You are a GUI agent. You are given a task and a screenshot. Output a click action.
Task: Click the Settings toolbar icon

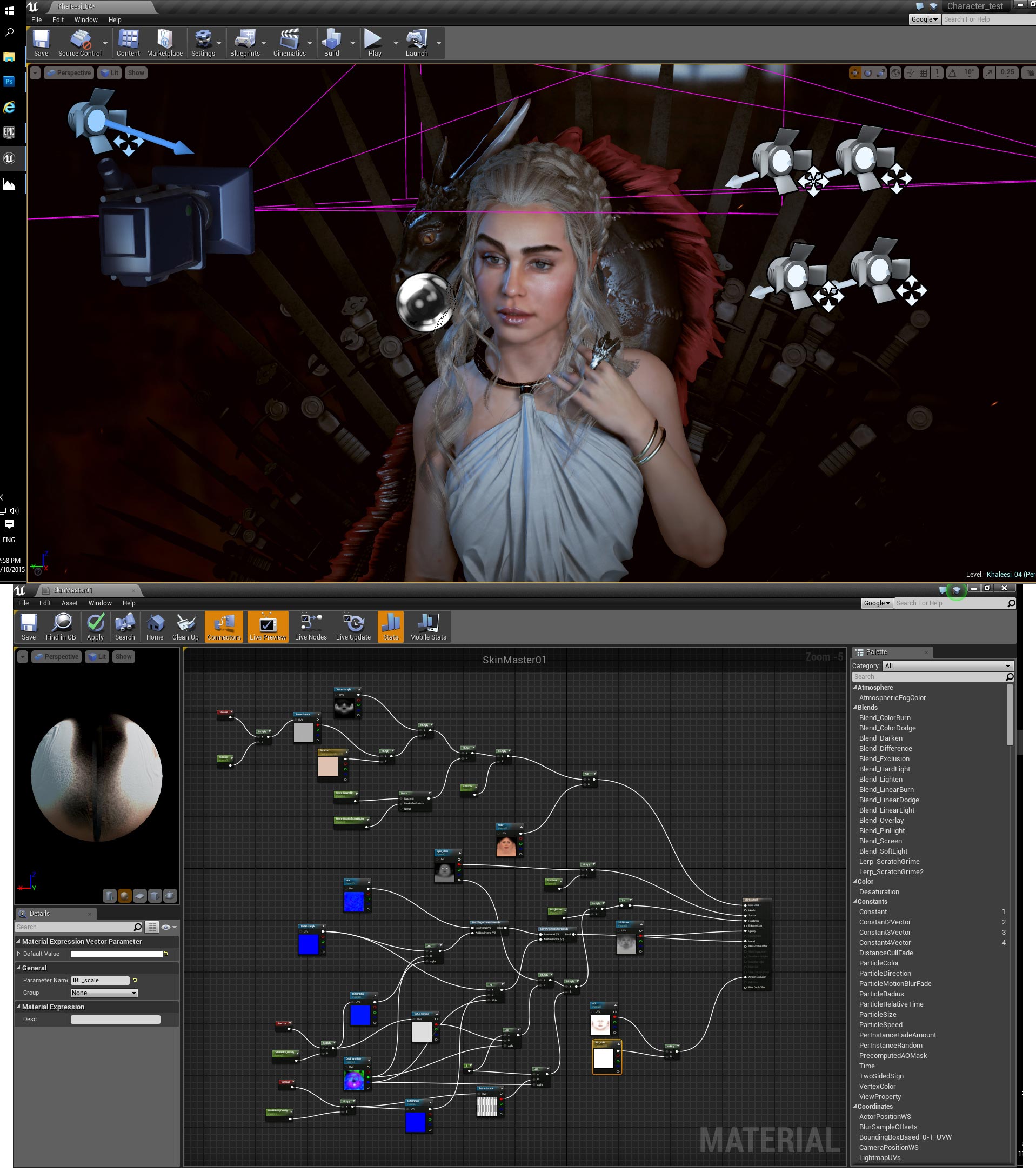(x=203, y=43)
